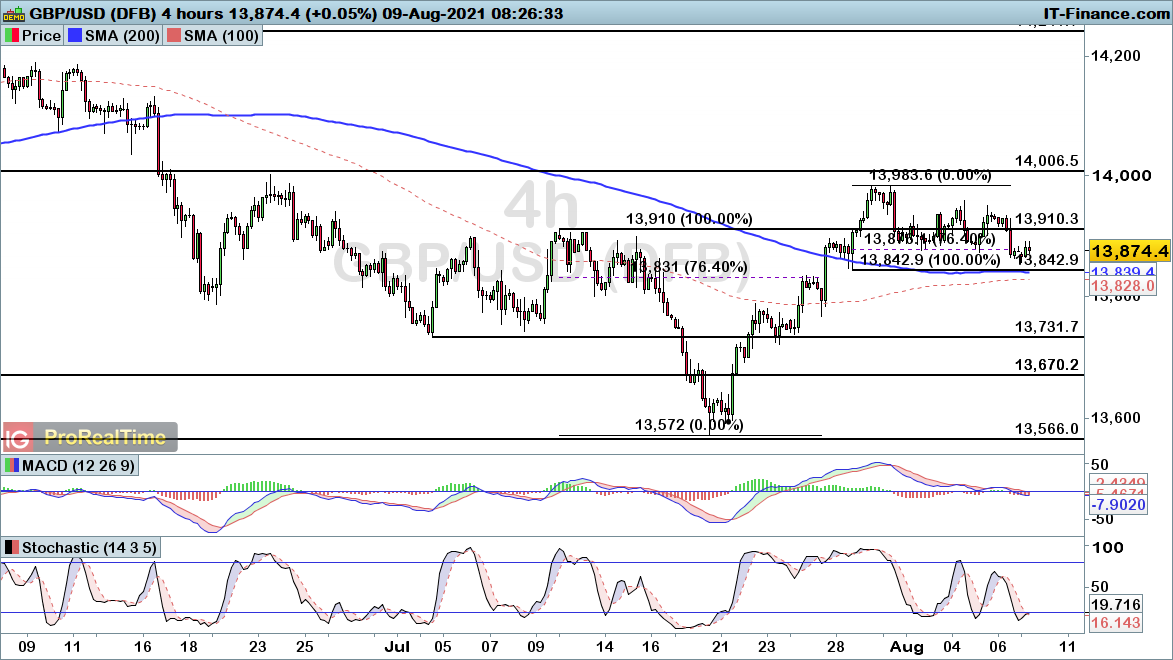
Task: Click the current price tag 13,874.4
Action: coord(1130,251)
